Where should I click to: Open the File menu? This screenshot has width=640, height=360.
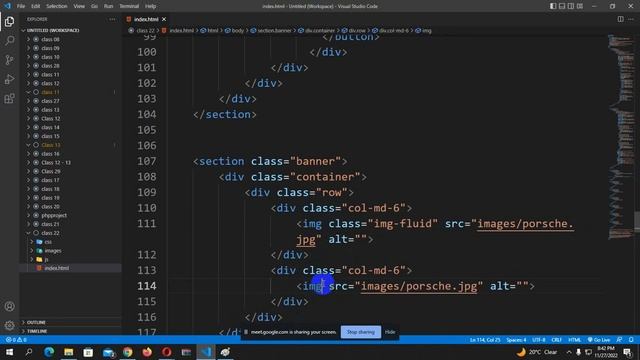click(x=21, y=6)
